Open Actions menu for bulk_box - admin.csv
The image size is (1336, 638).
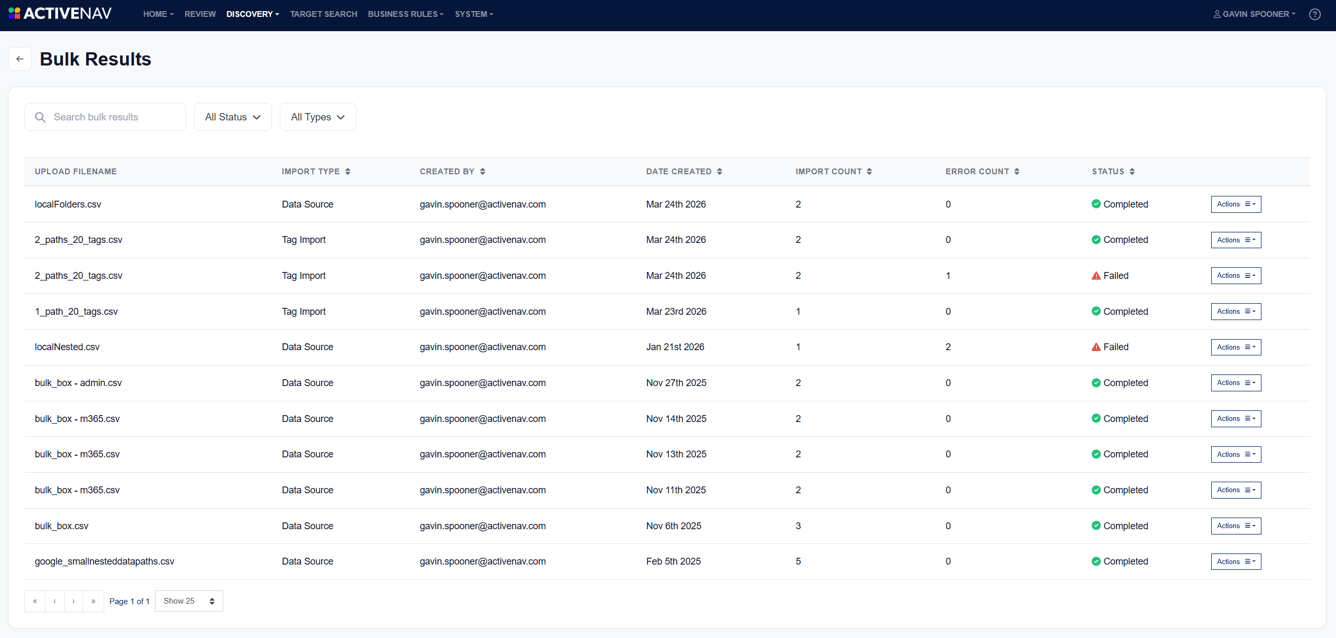click(1236, 383)
